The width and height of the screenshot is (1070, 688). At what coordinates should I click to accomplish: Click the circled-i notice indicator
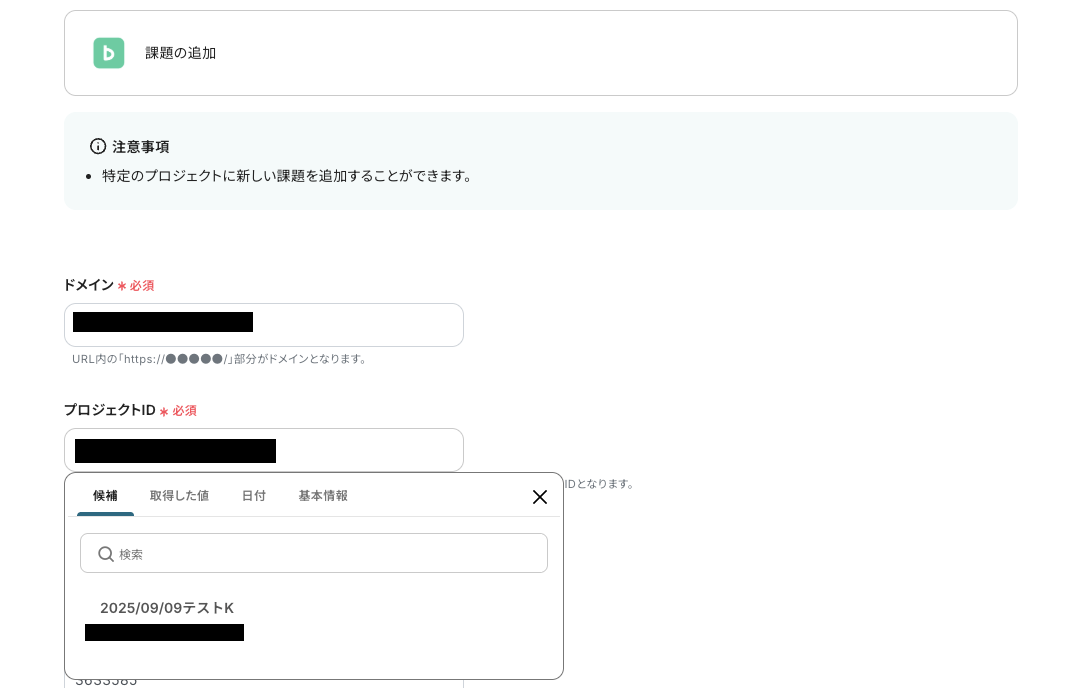click(98, 146)
